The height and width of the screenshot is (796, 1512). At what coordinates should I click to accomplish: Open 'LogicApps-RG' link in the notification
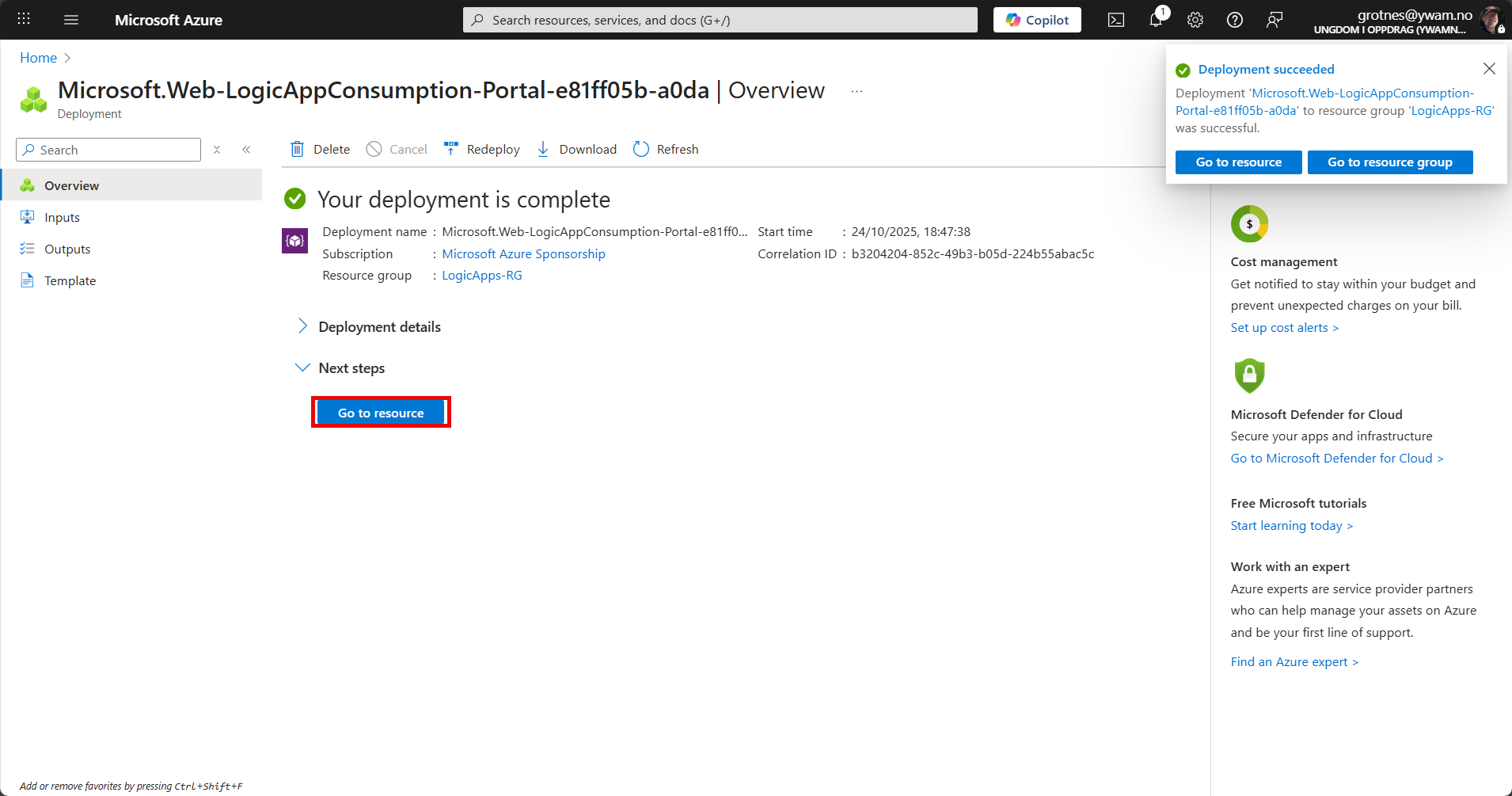(x=1452, y=110)
